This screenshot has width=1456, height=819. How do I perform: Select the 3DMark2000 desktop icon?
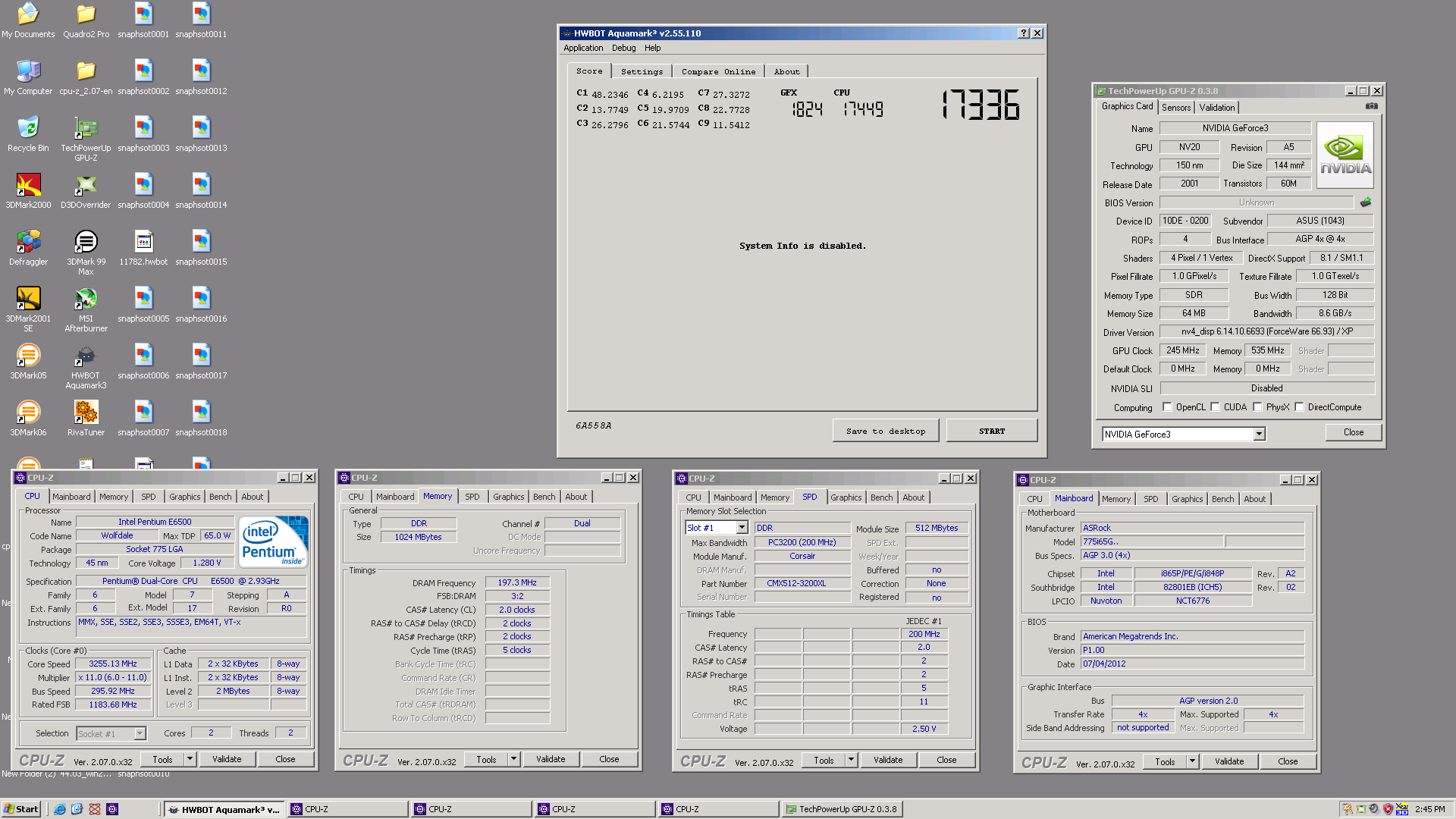point(28,191)
